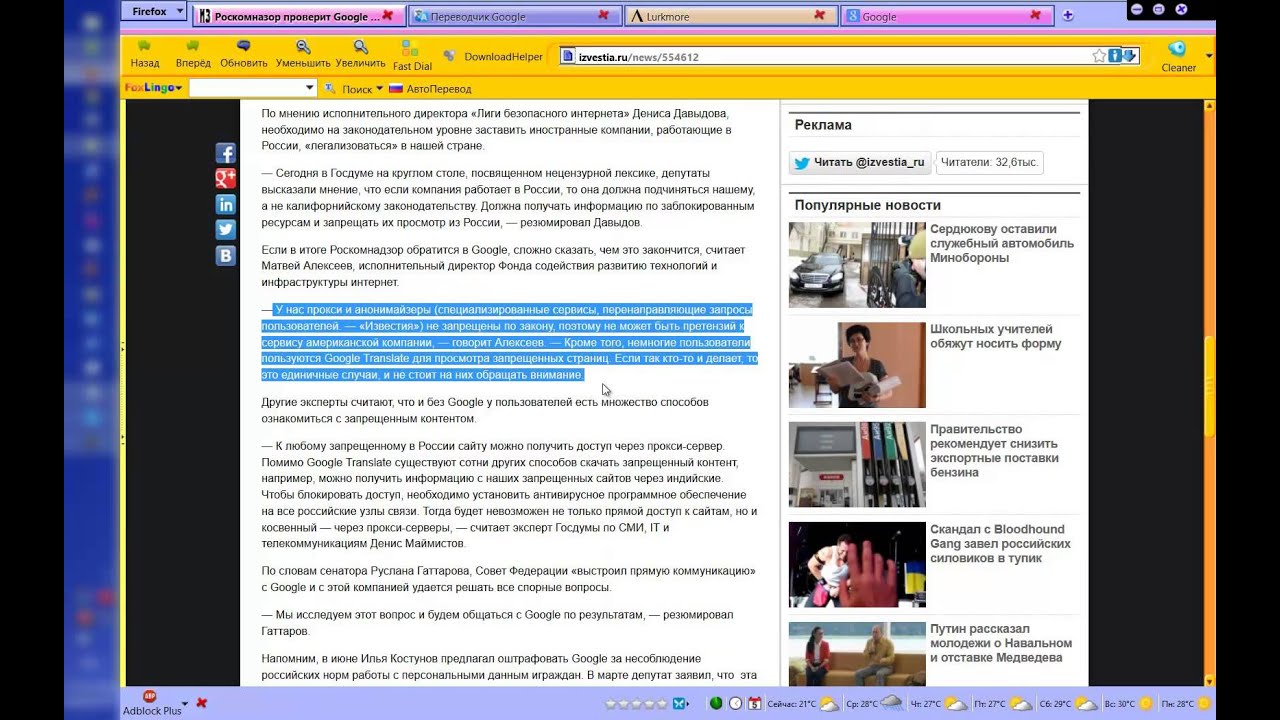1280x720 pixels.
Task: Expand toolbar overflow arrow beside Cleaner
Action: [x=1209, y=56]
